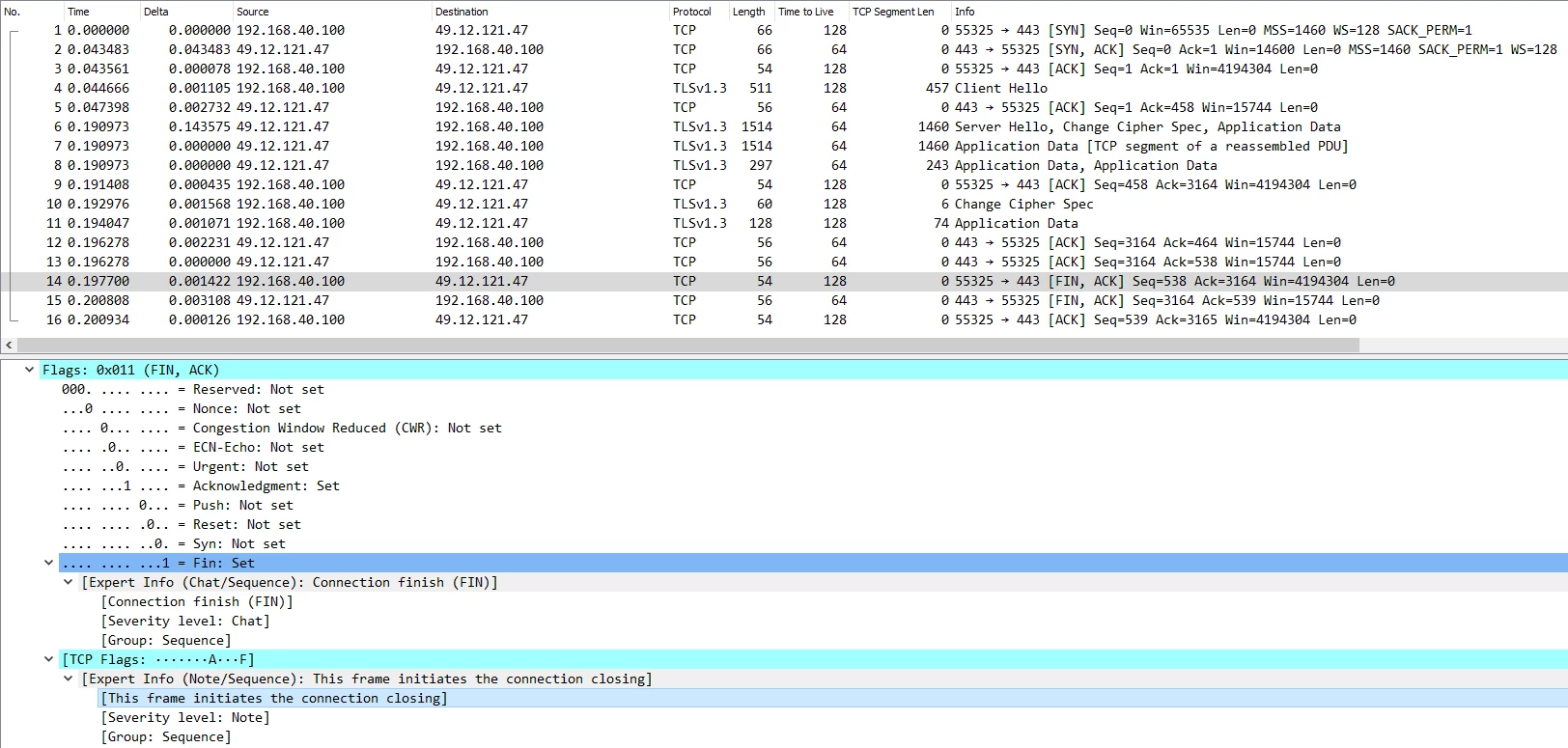This screenshot has height=748, width=1568.
Task: Click the packet list horizontal scrollbar thumb
Action: (686, 345)
